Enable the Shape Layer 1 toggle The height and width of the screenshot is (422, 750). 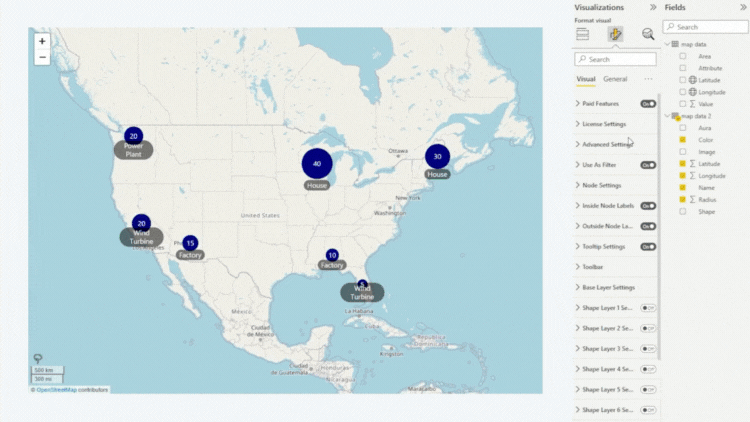[648, 308]
